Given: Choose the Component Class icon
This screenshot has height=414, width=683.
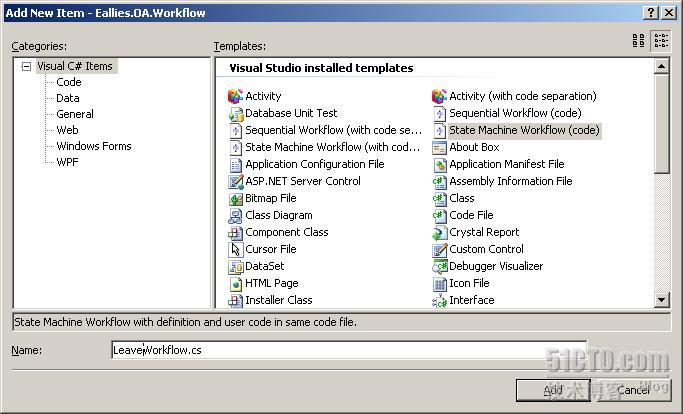Looking at the screenshot, I should click(235, 232).
